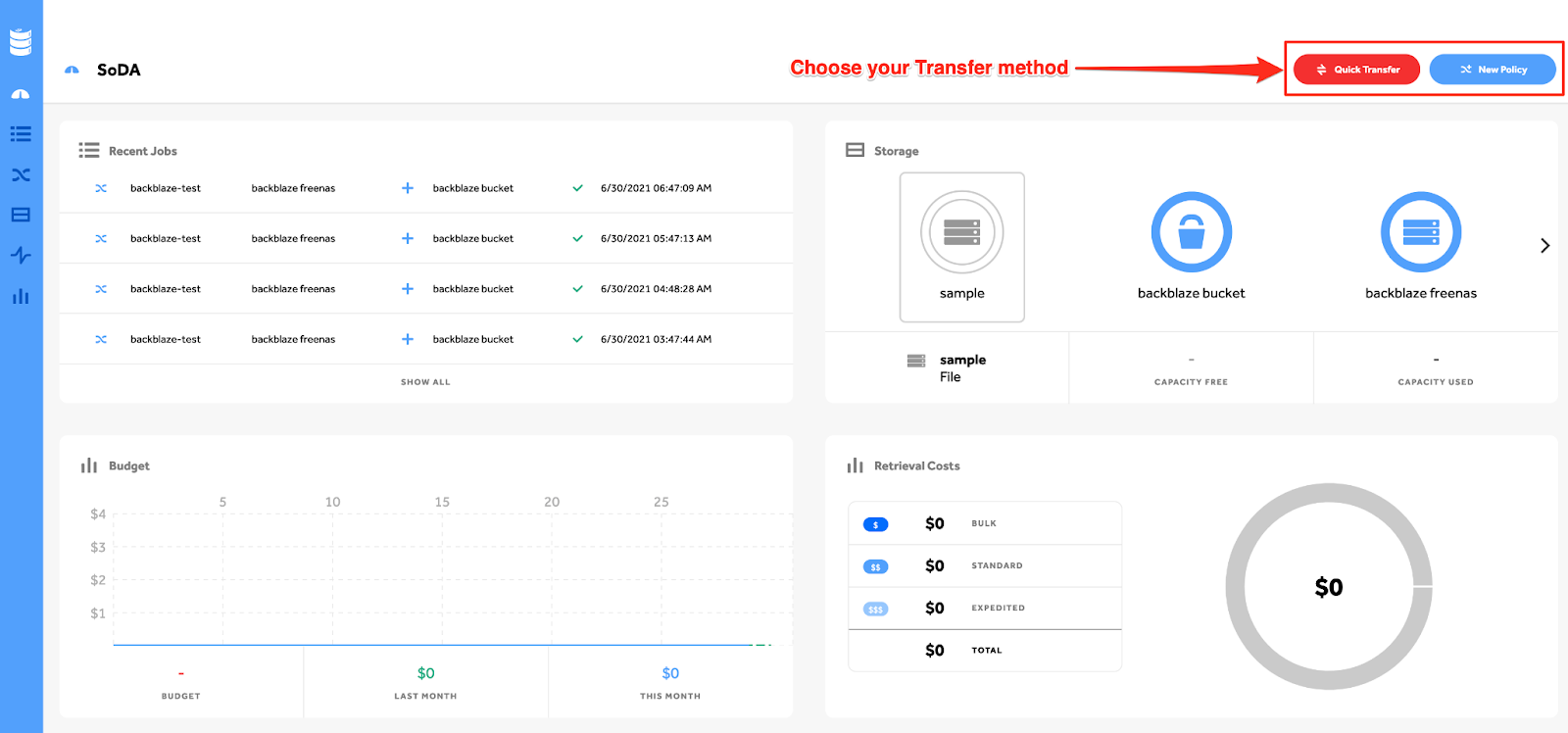Click CAPACITY USED value cell
Image resolution: width=1568 pixels, height=733 pixels.
click(x=1436, y=367)
